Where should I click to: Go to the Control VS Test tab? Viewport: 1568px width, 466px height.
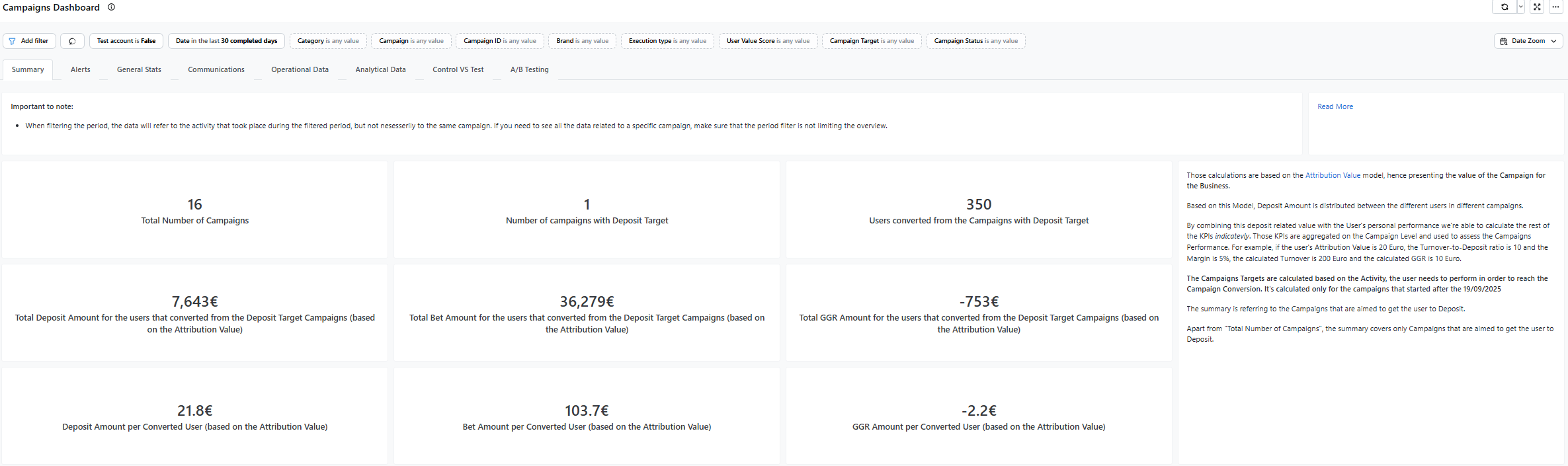(x=458, y=69)
